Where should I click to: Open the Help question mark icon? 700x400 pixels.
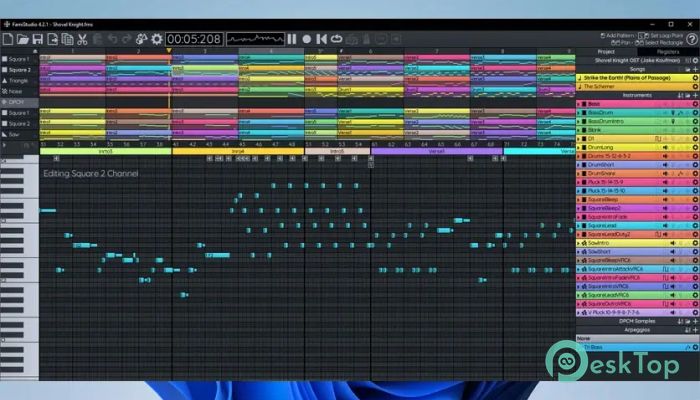click(692, 39)
